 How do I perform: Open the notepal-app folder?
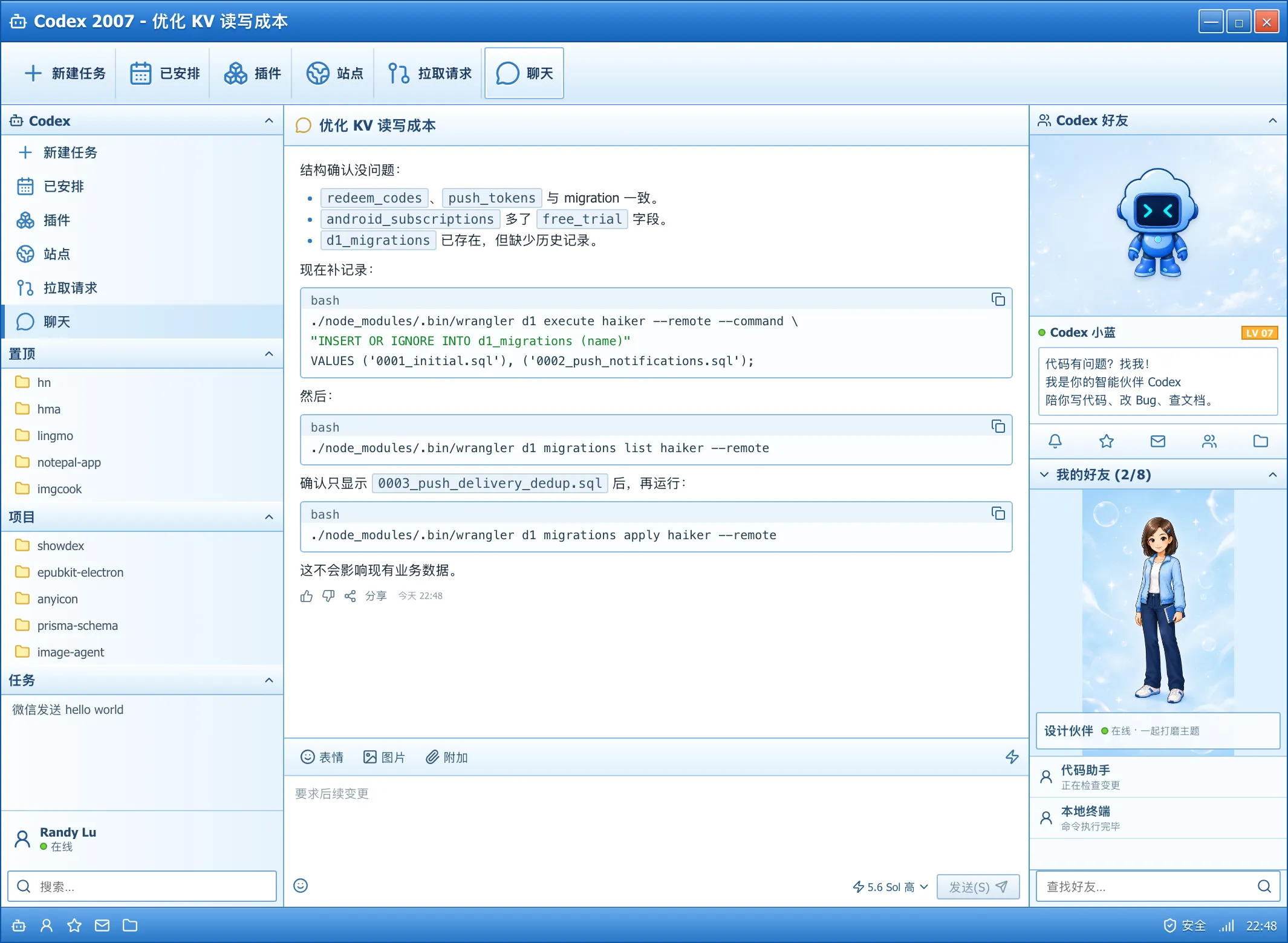click(142, 462)
